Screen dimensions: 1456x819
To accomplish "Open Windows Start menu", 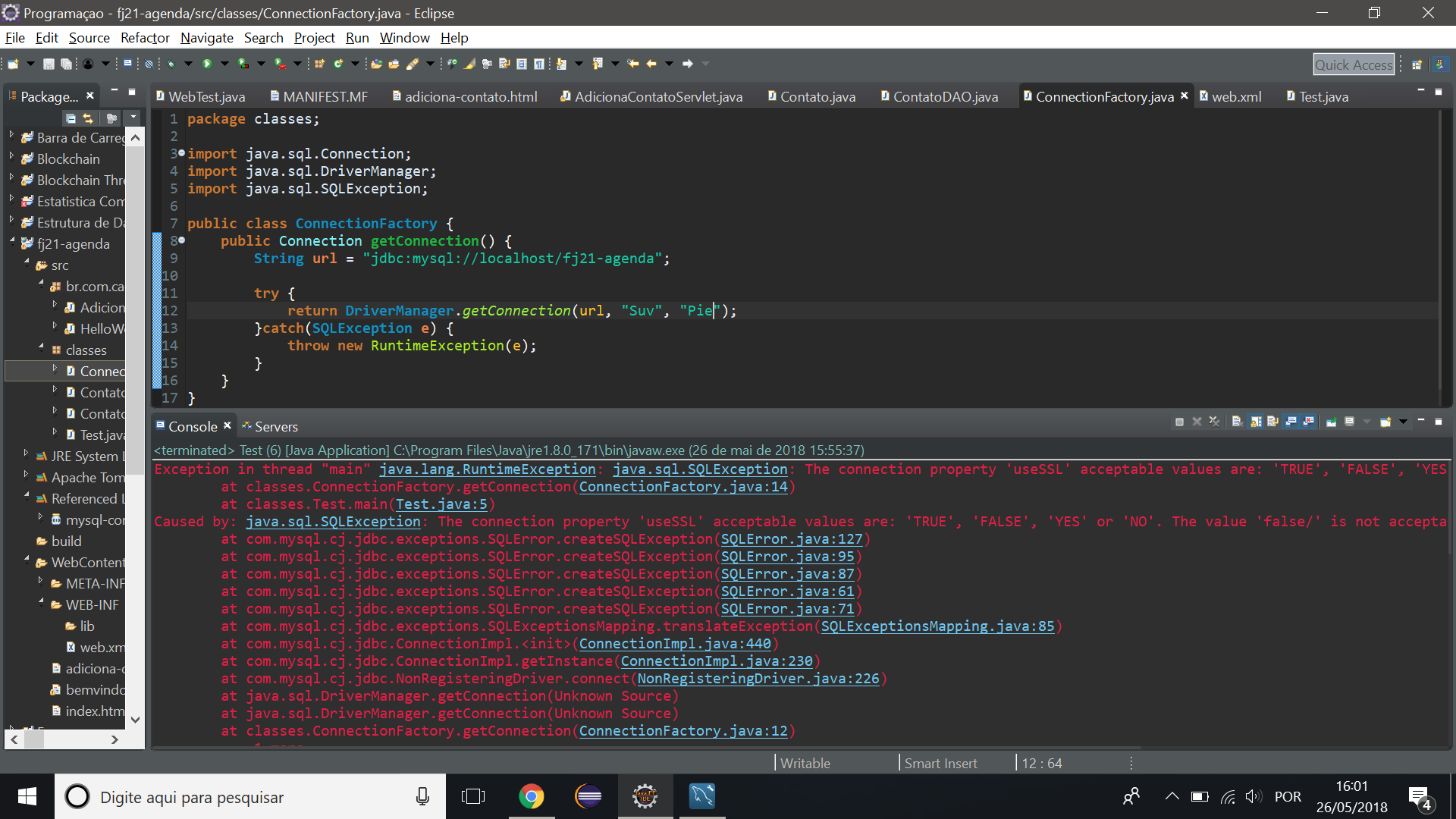I will (27, 796).
